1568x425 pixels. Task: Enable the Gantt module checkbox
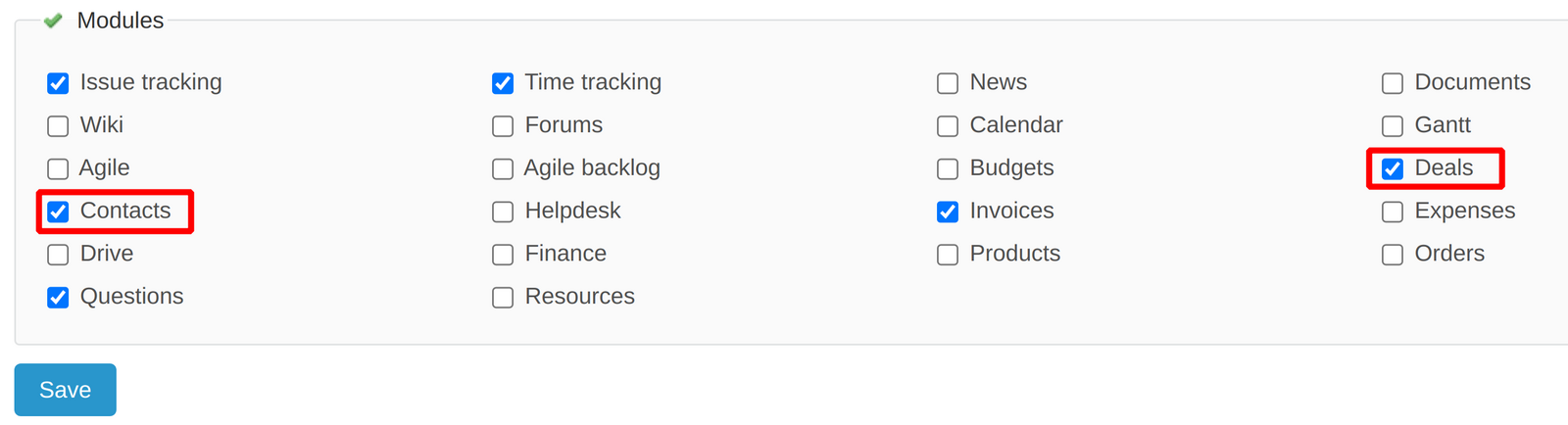coord(1393,126)
